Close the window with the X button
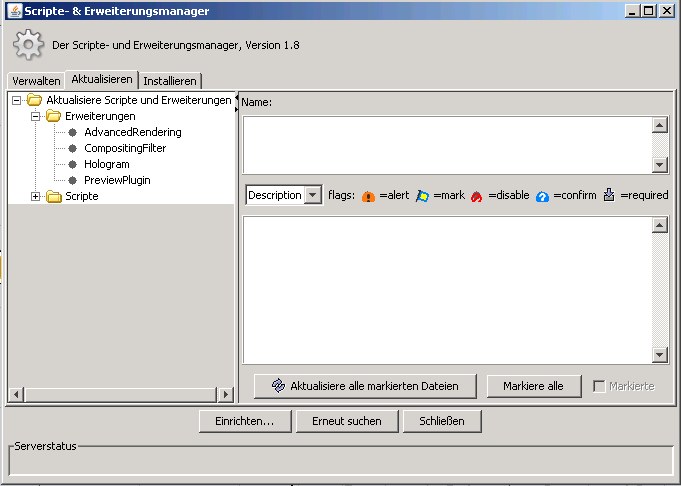Image resolution: width=681 pixels, height=486 pixels. 666,10
